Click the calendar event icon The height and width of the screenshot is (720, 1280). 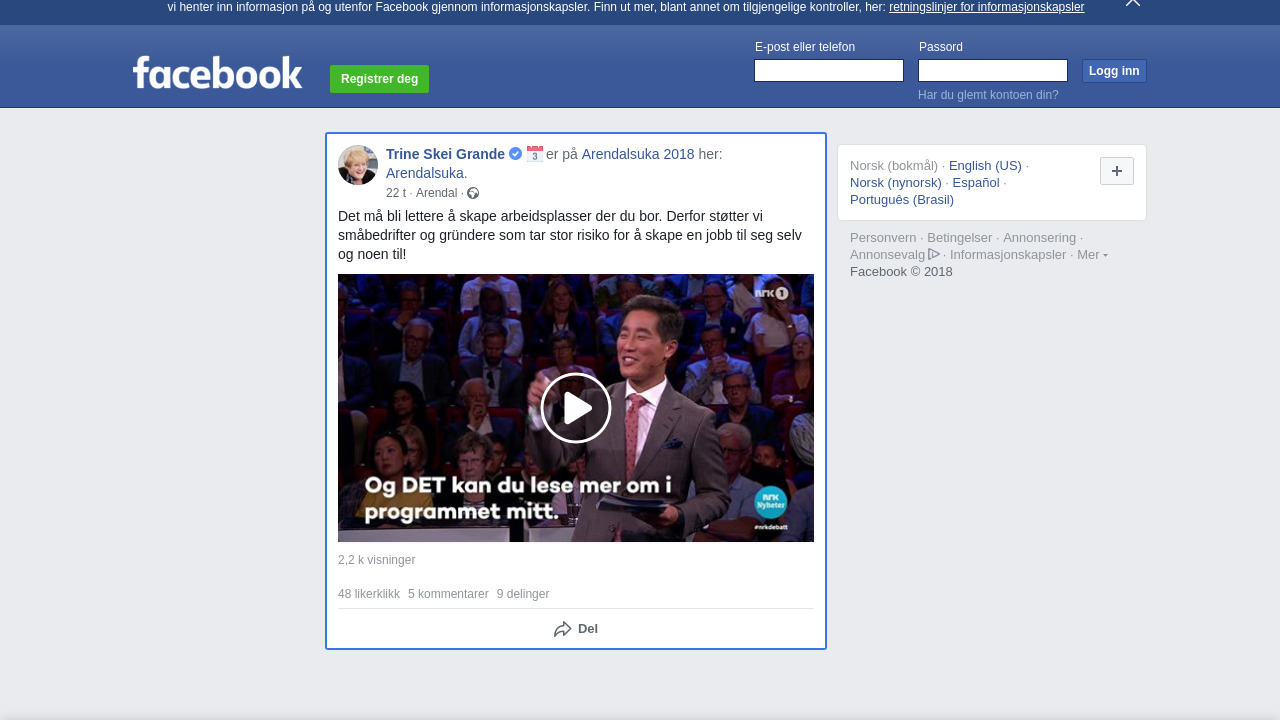535,154
